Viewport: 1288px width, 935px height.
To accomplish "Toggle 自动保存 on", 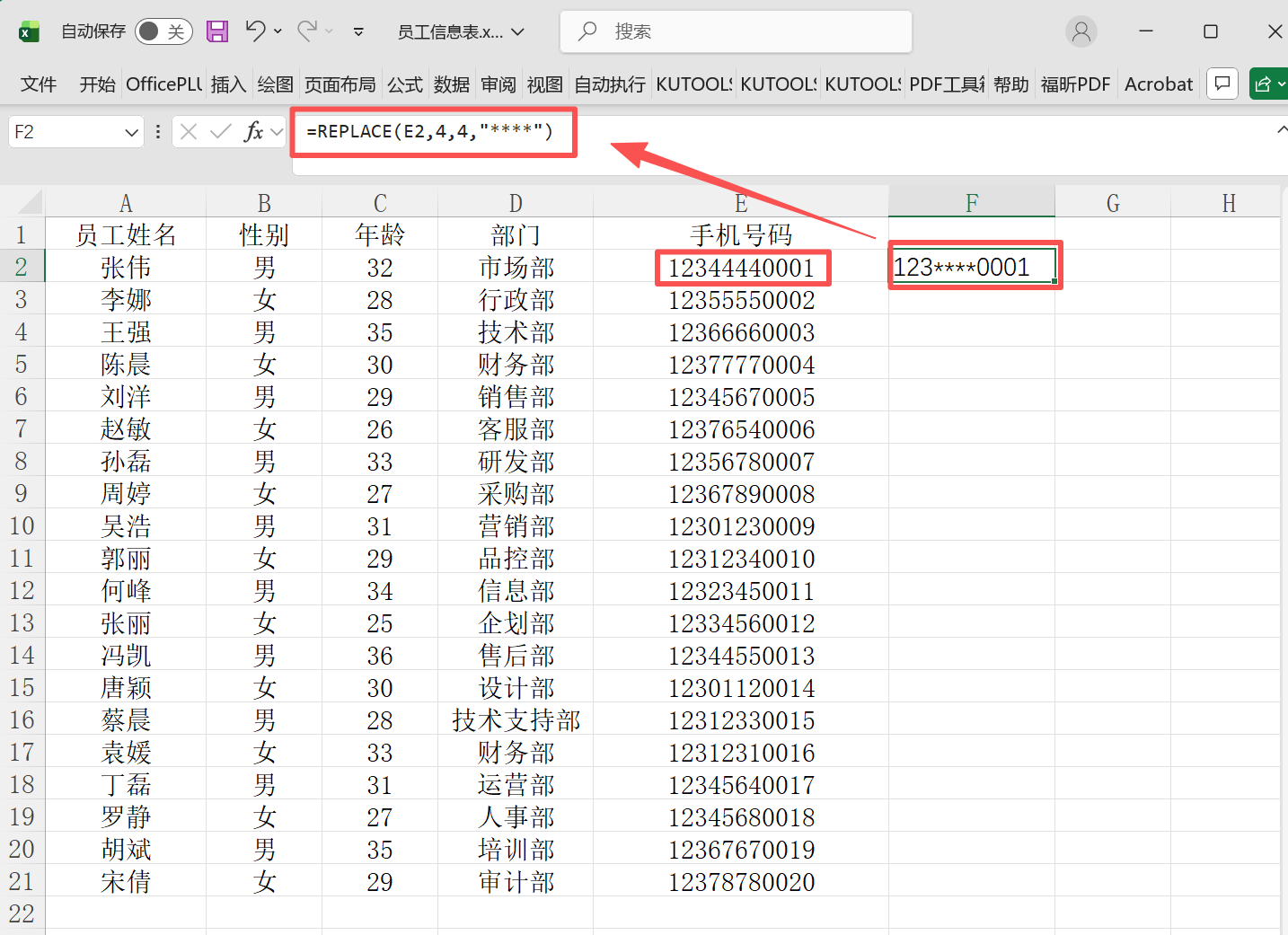I will click(163, 31).
